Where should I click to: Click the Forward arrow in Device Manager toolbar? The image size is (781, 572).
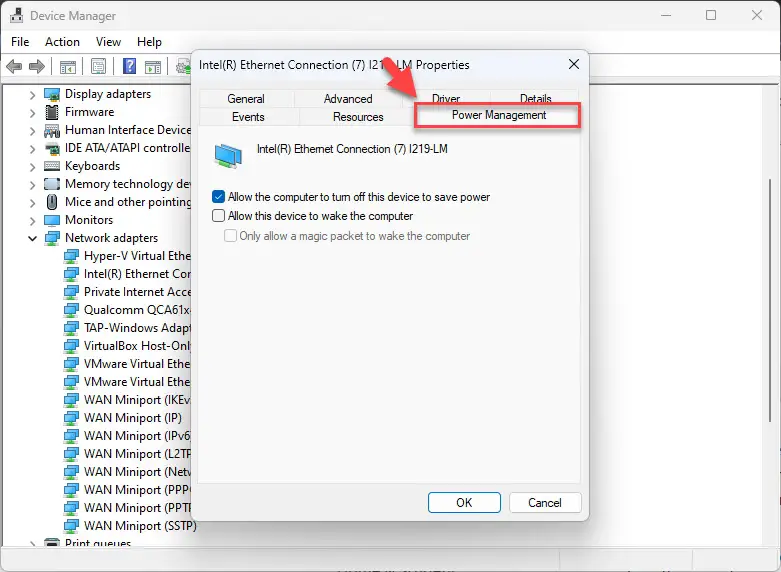point(37,66)
